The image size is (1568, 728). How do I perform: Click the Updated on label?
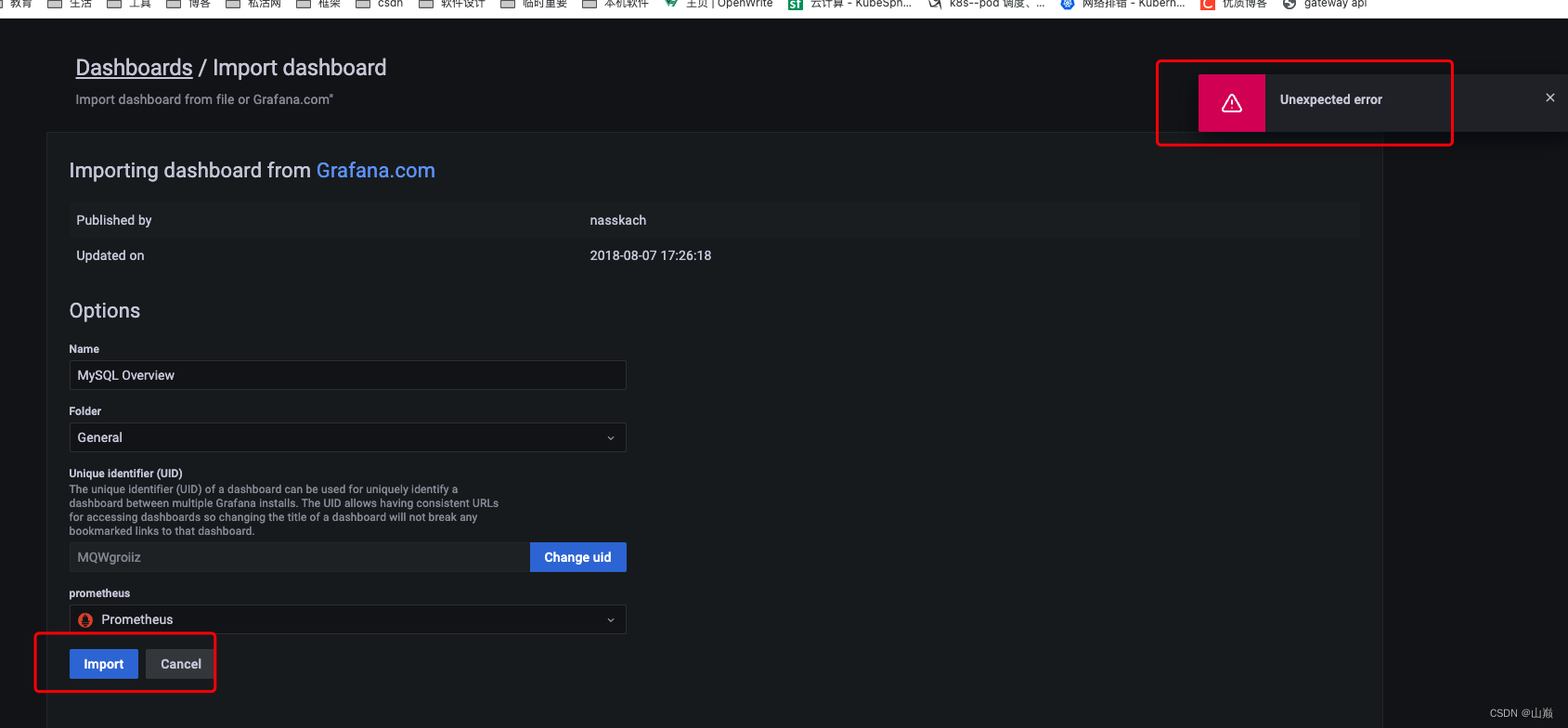pyautogui.click(x=110, y=255)
